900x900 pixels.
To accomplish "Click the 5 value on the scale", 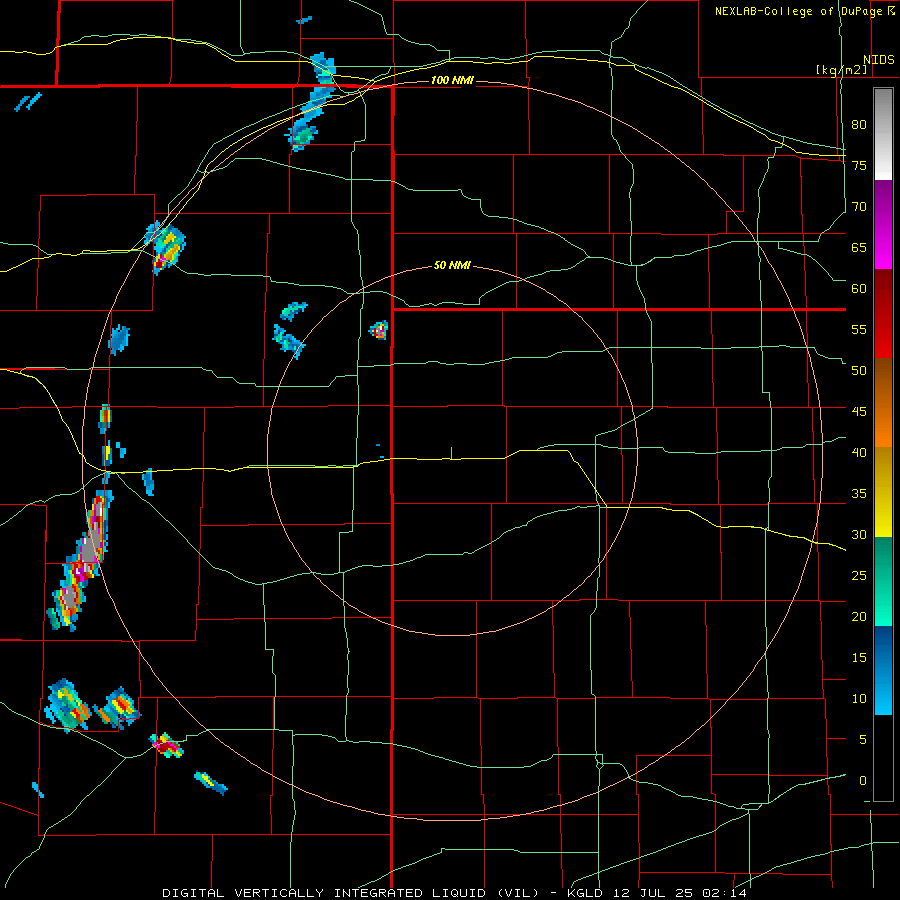I will [863, 740].
